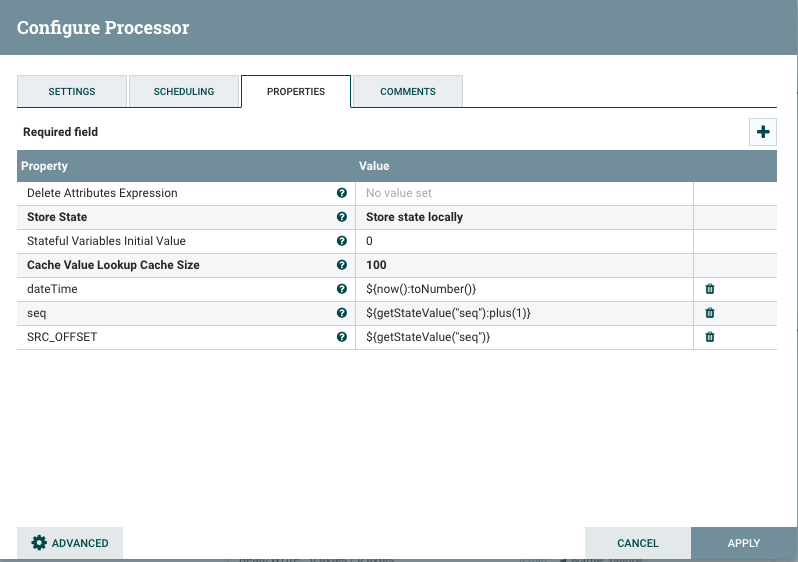The width and height of the screenshot is (798, 562).
Task: Cancel the processor configuration
Action: coord(637,543)
